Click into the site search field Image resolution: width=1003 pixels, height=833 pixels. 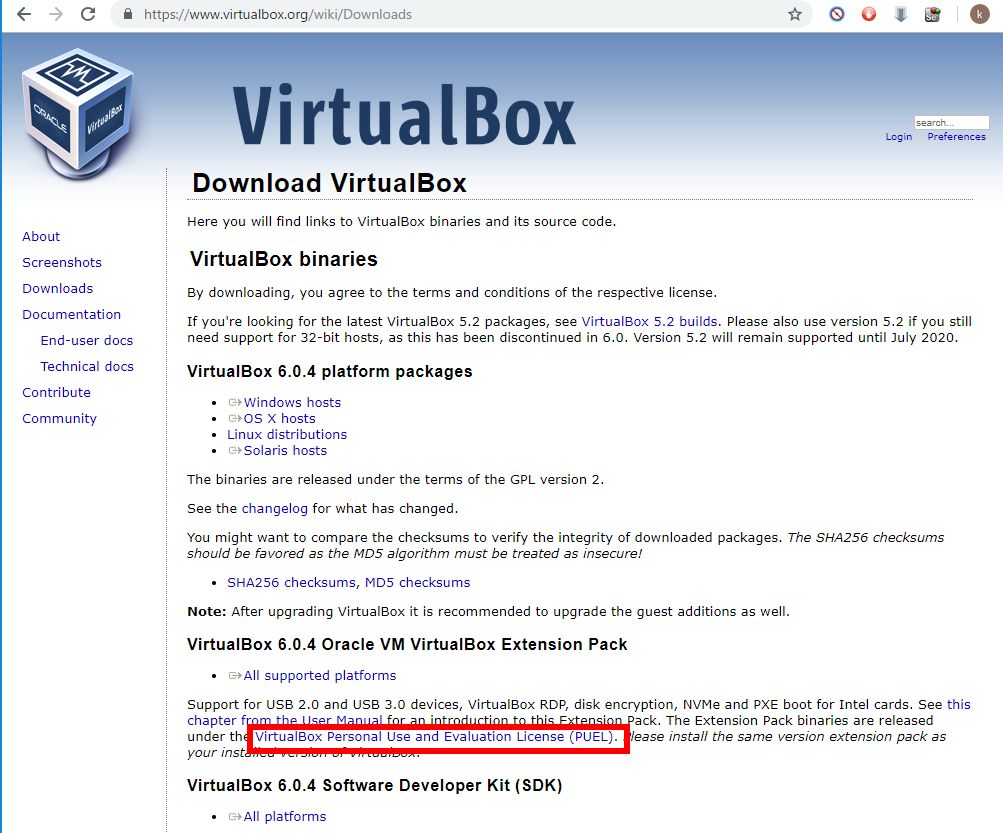tap(951, 122)
